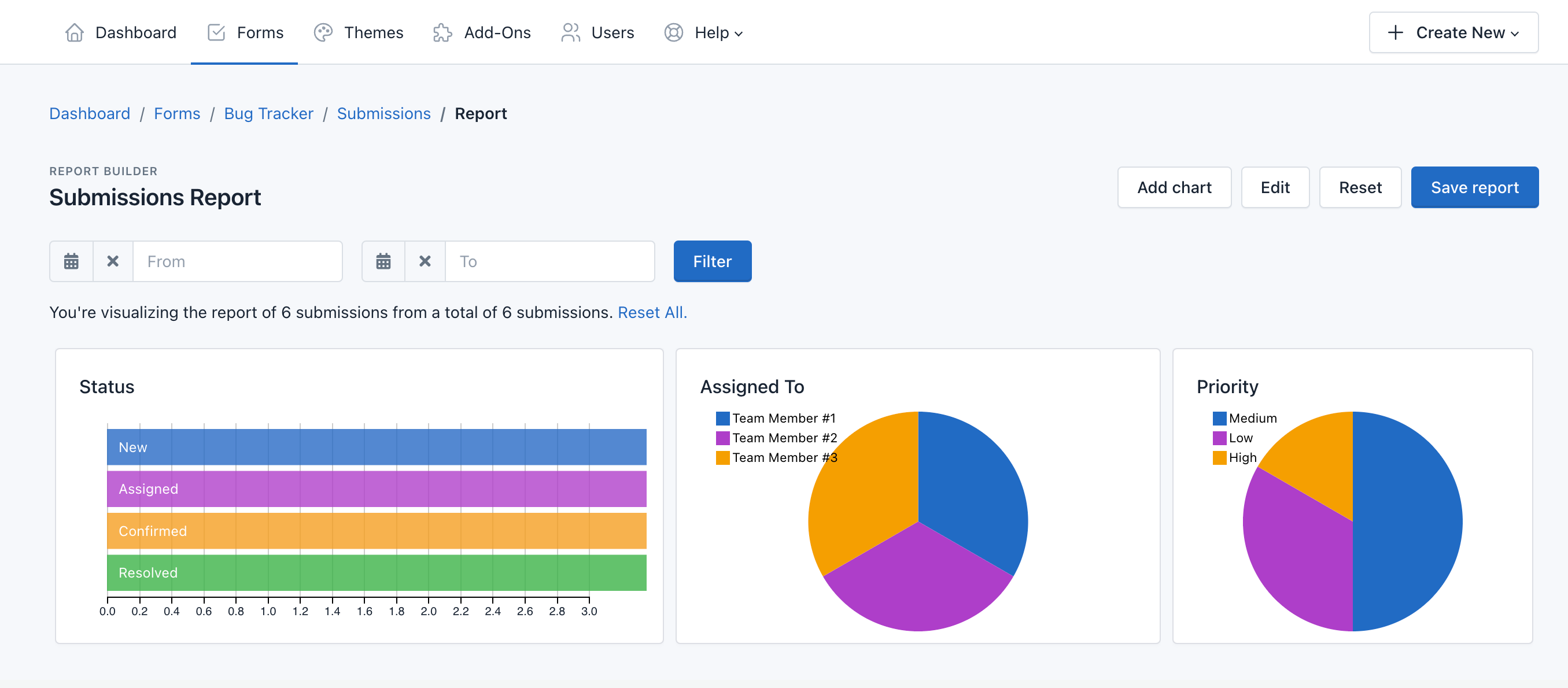This screenshot has width=1568, height=688.
Task: Click the Reset All link
Action: click(652, 312)
